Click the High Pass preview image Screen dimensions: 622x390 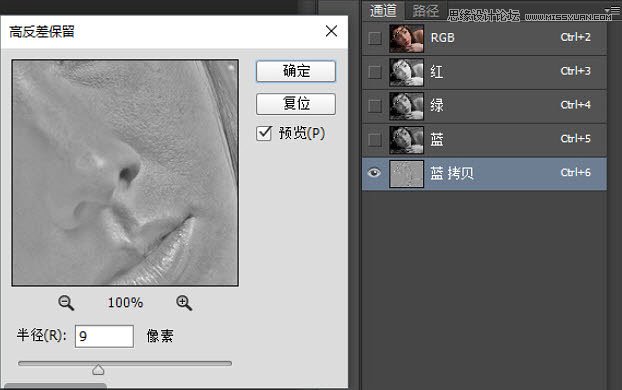coord(125,173)
